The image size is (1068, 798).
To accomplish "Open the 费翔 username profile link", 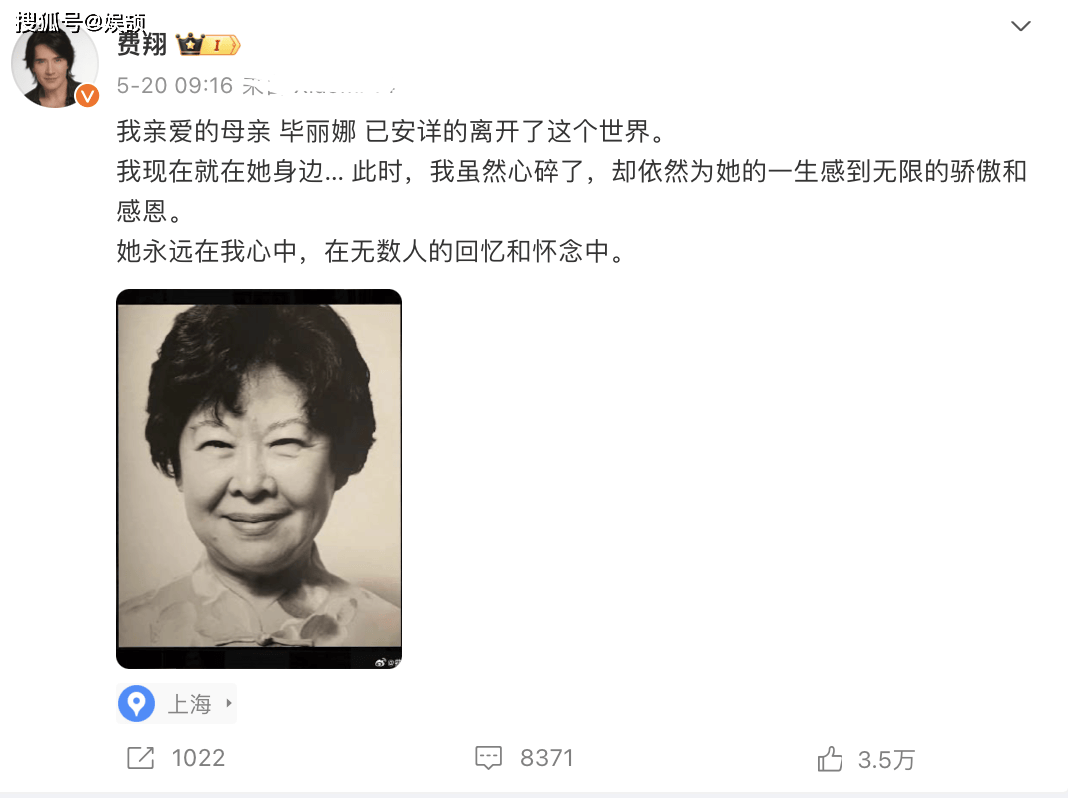I will click(142, 44).
